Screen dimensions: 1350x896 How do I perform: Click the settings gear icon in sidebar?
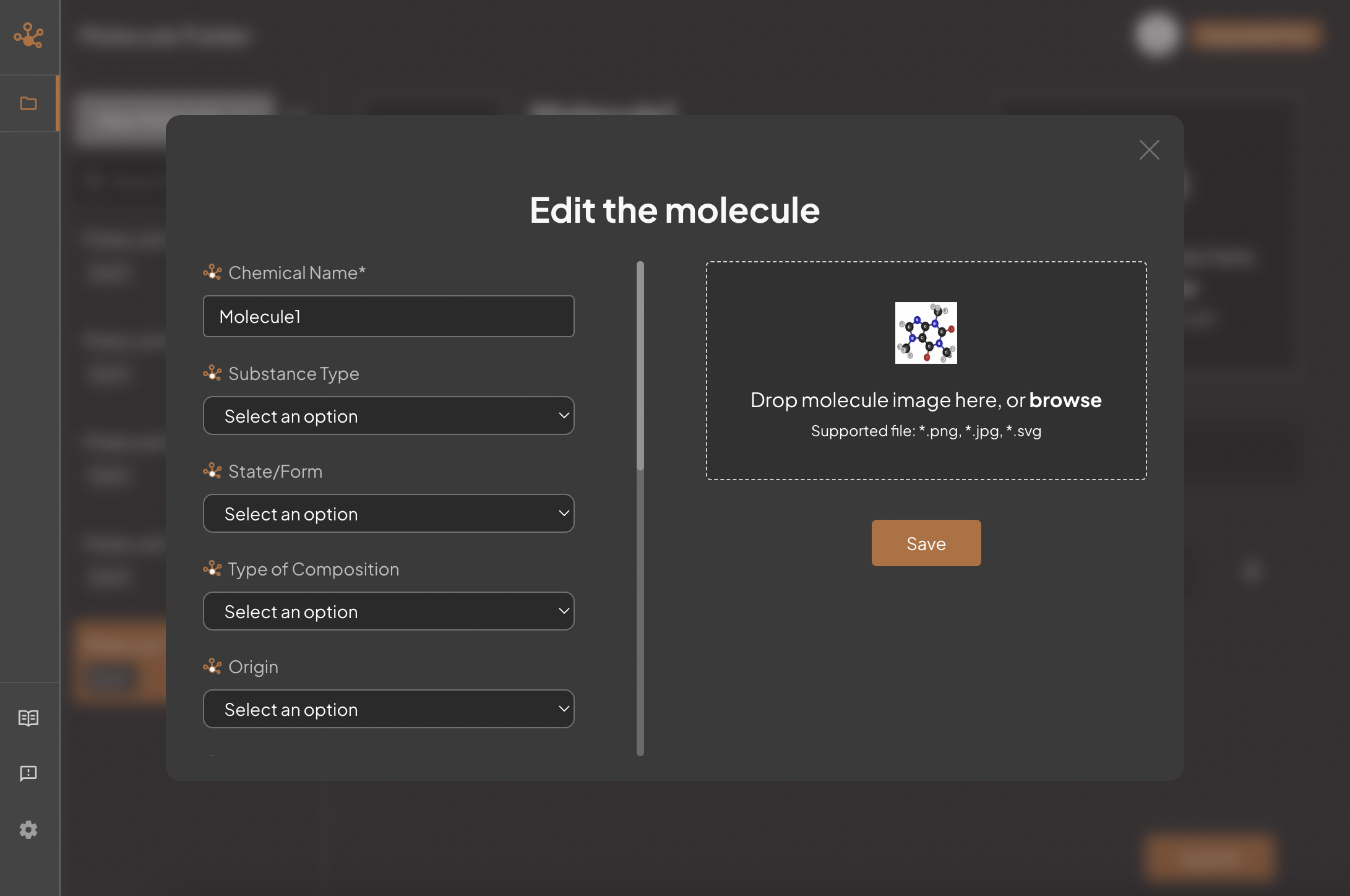coord(28,829)
